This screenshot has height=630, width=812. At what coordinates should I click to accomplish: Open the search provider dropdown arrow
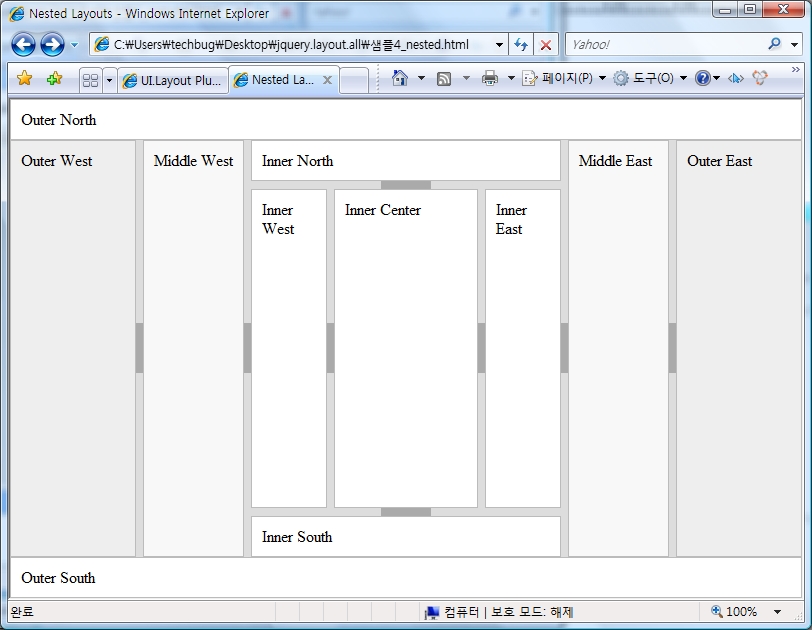(x=794, y=45)
